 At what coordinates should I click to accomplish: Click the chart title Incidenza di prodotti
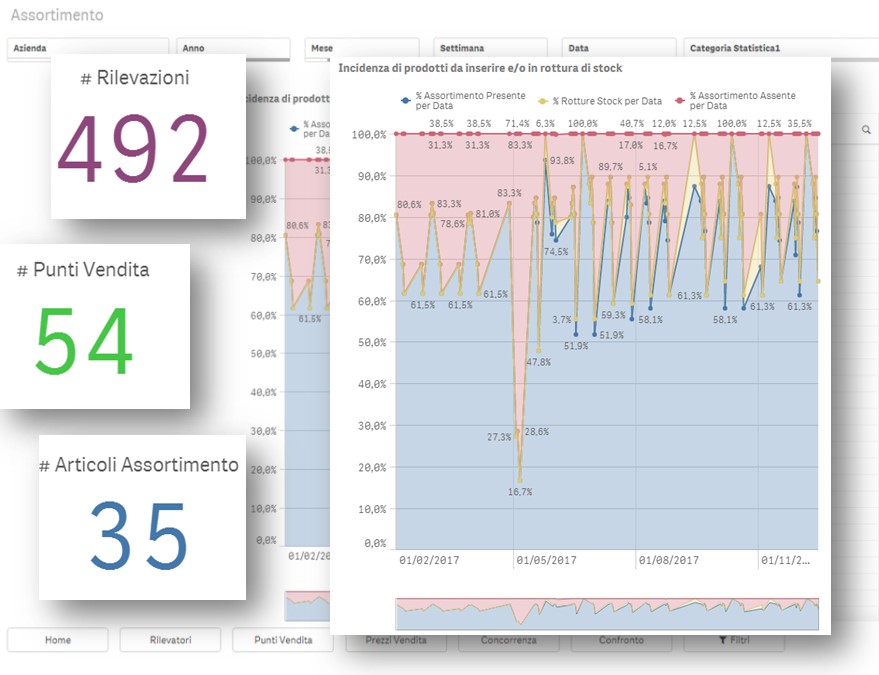coord(480,68)
